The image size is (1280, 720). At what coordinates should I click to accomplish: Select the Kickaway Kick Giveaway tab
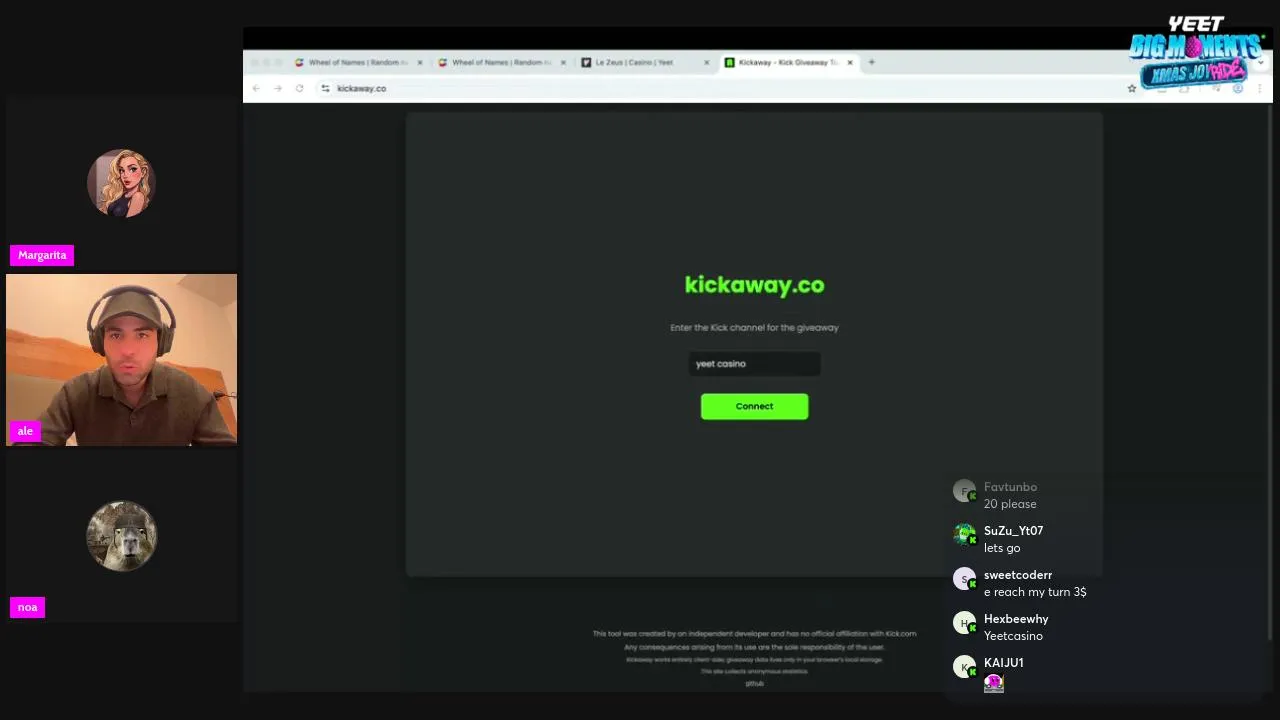788,62
